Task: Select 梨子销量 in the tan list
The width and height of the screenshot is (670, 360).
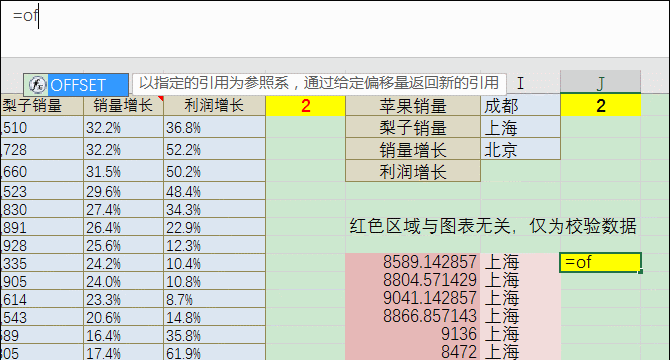Action: tap(413, 127)
